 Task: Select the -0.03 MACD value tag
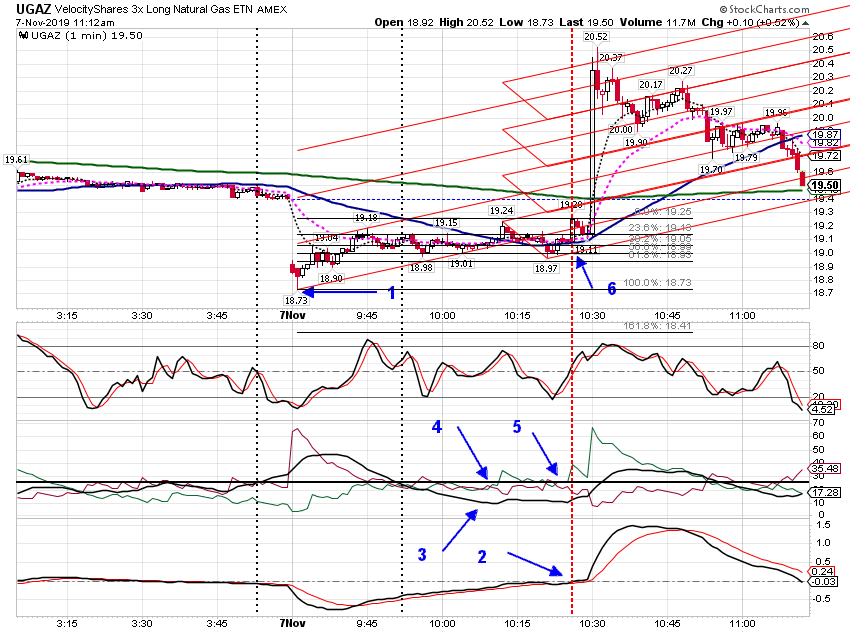[x=822, y=582]
